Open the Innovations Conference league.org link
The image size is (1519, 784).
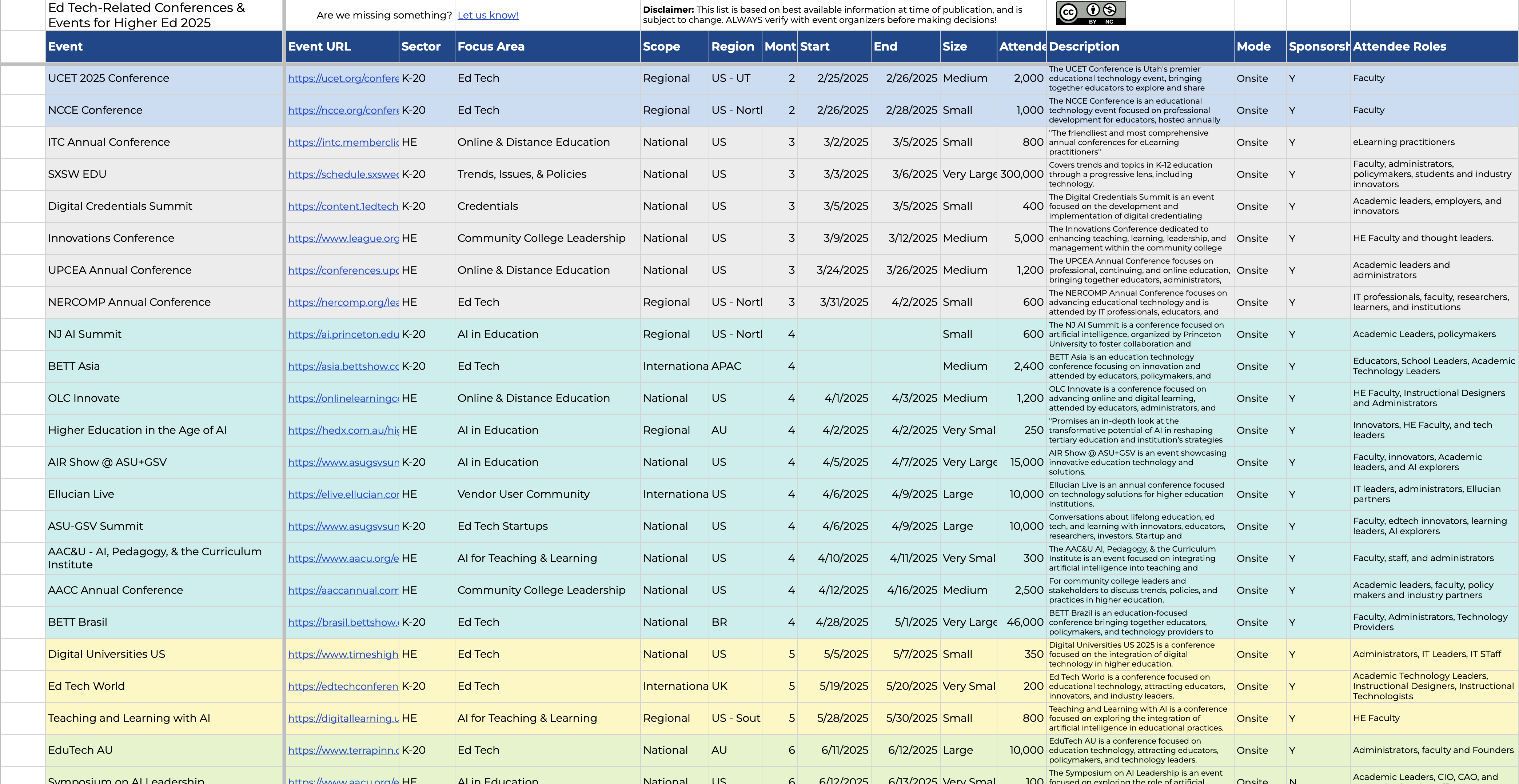343,238
